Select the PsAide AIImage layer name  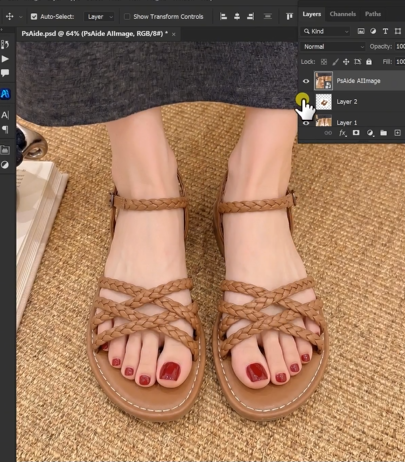(x=358, y=81)
